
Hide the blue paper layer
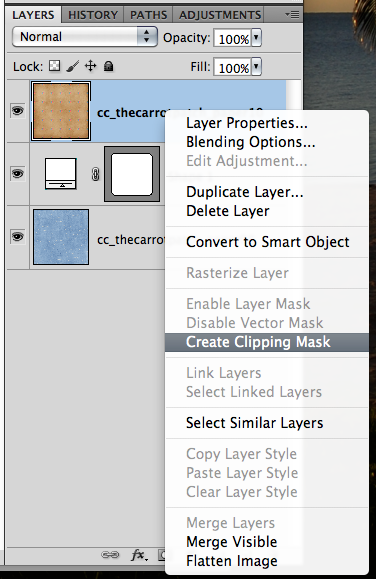point(17,236)
